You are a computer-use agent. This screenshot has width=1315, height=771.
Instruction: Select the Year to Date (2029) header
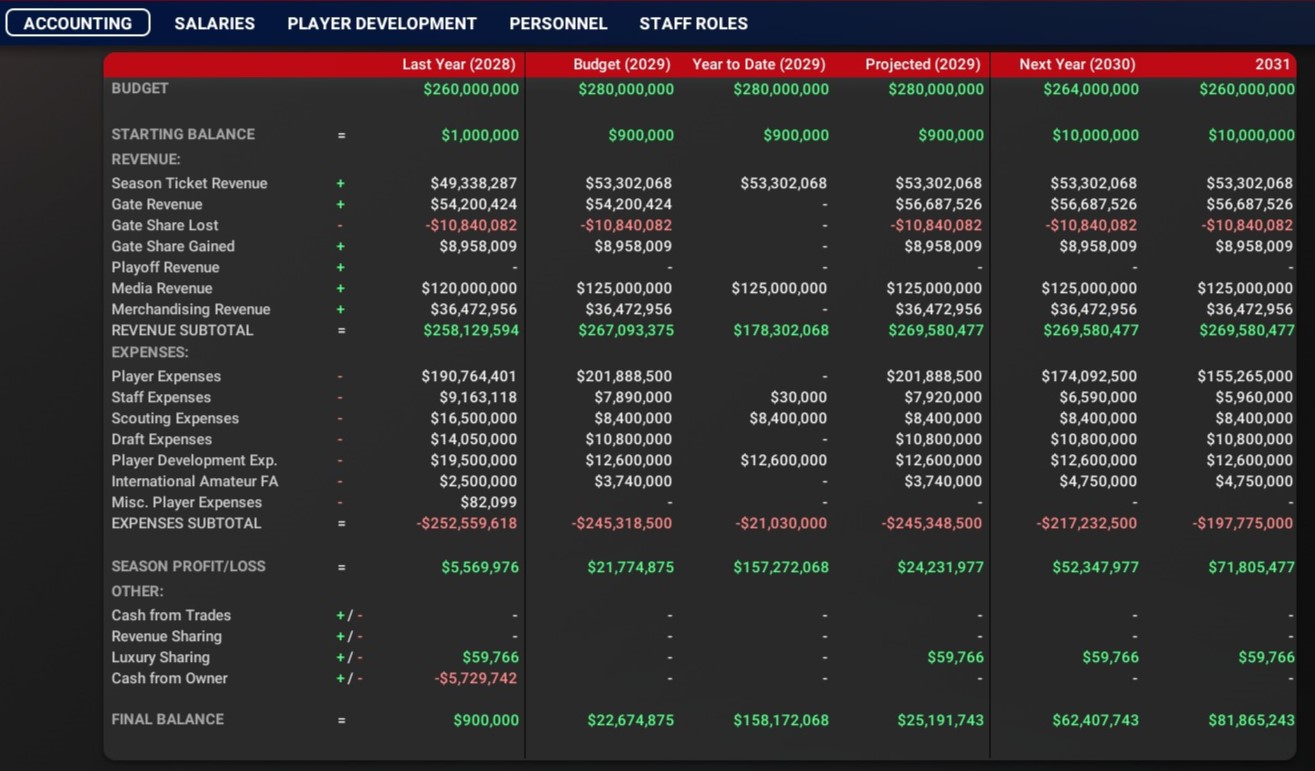[x=758, y=64]
